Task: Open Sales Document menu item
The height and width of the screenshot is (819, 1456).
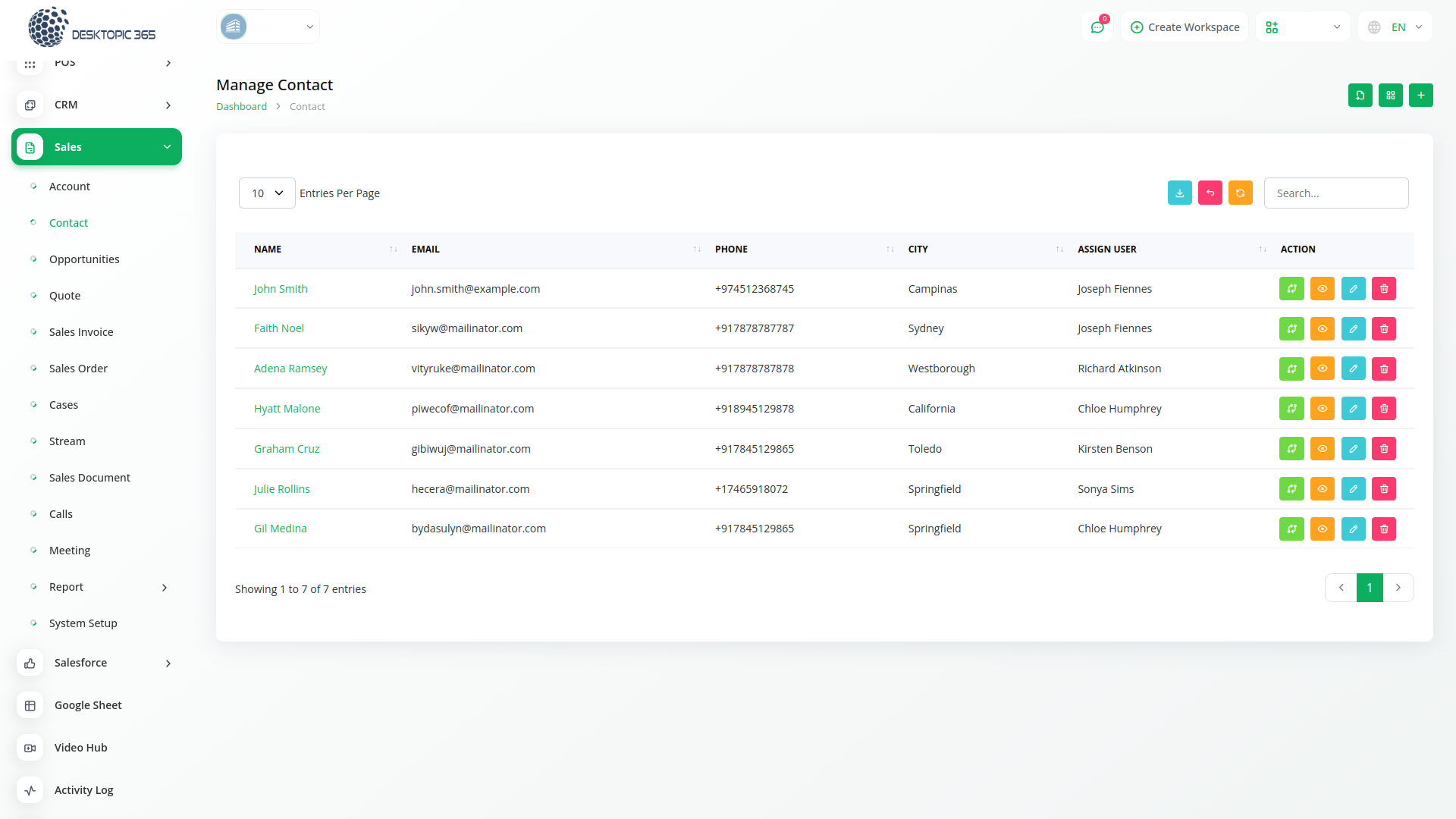Action: (89, 478)
